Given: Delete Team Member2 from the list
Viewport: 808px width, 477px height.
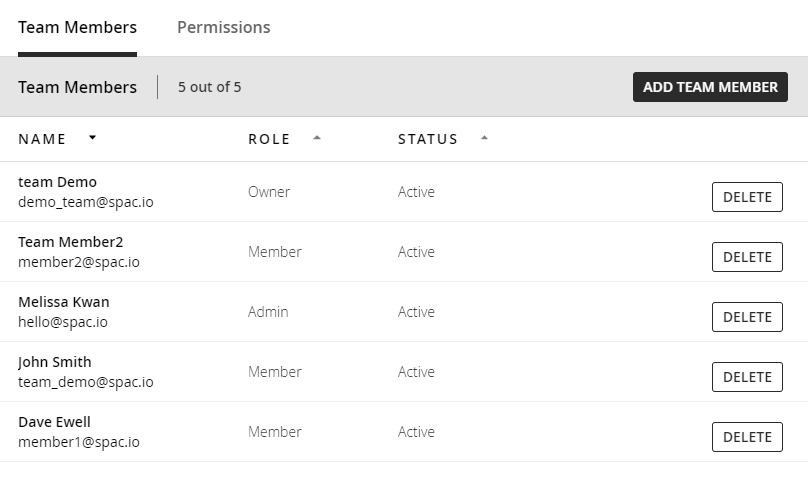Looking at the screenshot, I should tap(747, 257).
